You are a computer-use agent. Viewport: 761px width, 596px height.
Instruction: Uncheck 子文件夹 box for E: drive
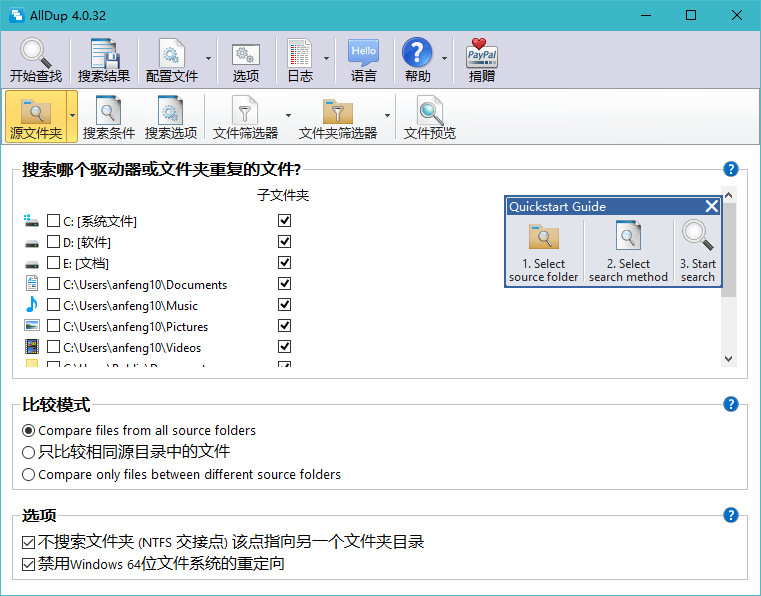(x=284, y=263)
